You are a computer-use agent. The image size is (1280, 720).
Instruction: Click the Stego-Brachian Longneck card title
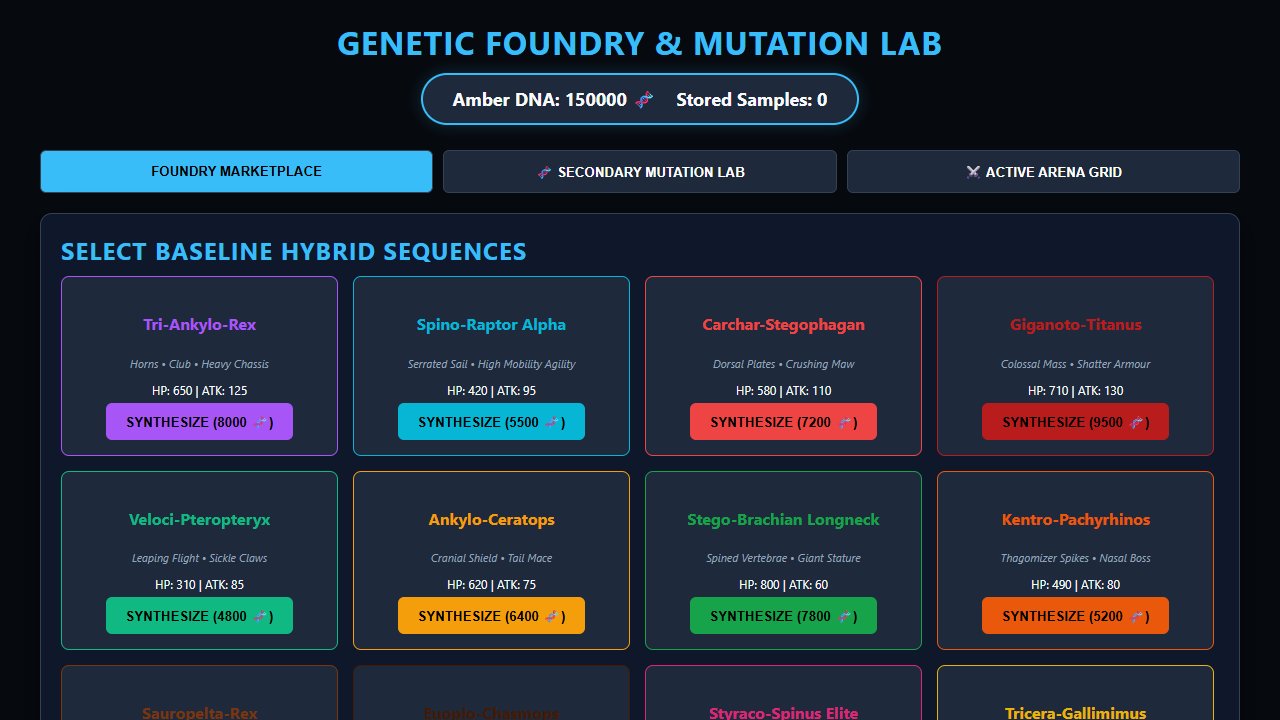click(783, 520)
